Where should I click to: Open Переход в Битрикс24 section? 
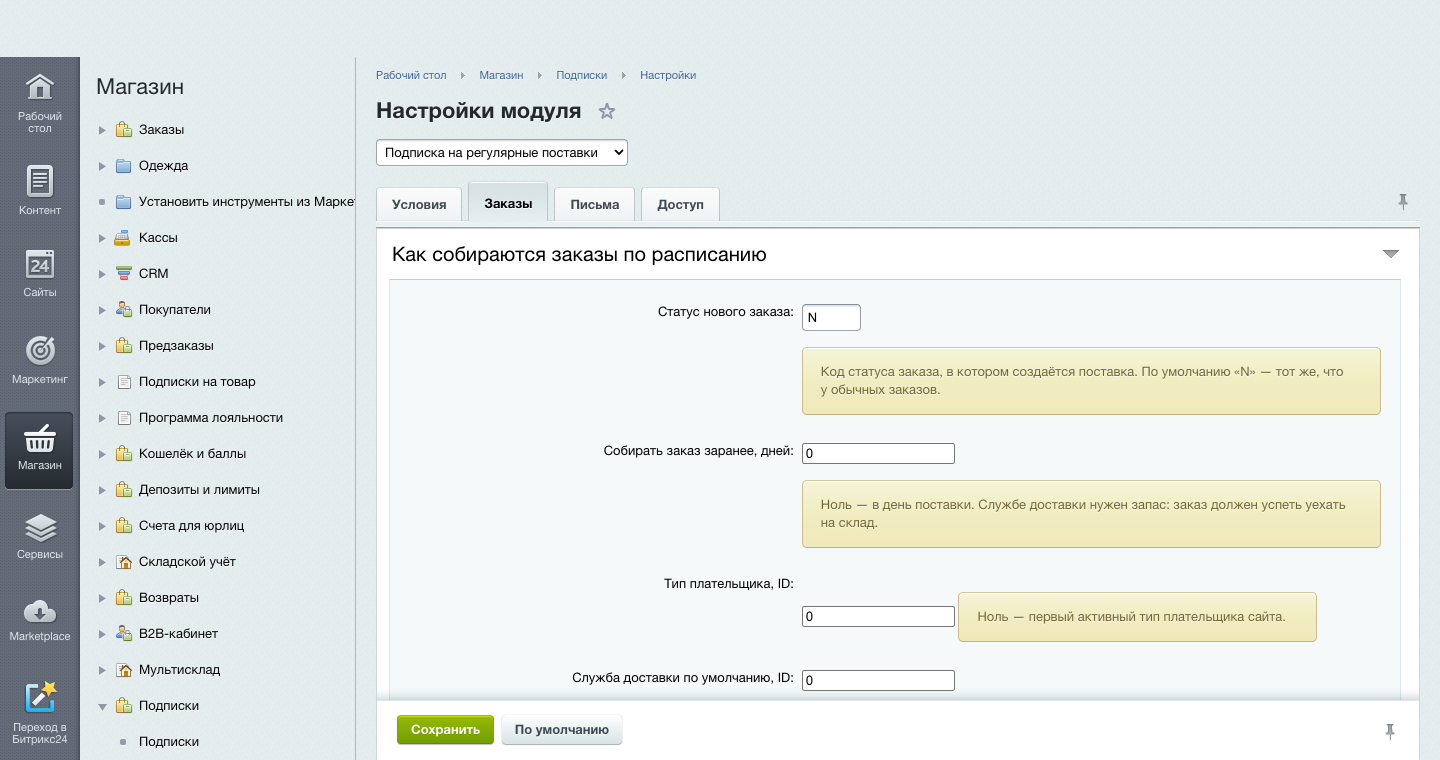point(39,712)
